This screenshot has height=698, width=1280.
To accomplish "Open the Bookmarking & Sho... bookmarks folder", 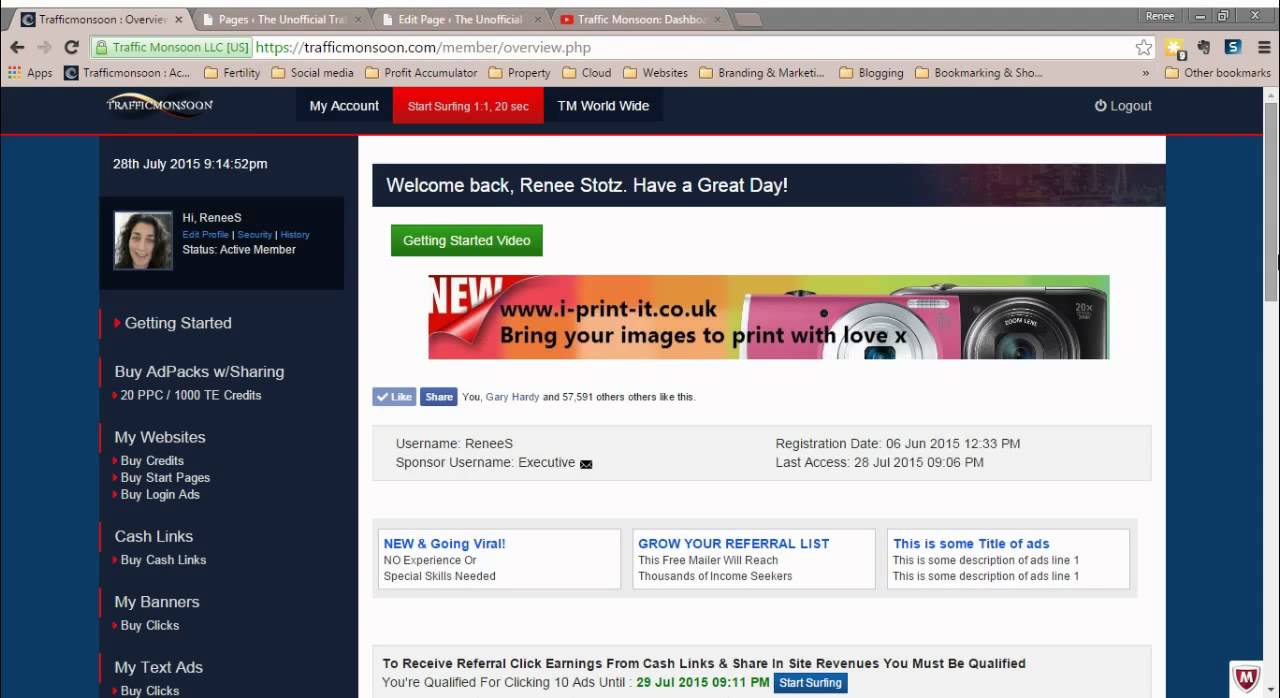I will (x=978, y=73).
